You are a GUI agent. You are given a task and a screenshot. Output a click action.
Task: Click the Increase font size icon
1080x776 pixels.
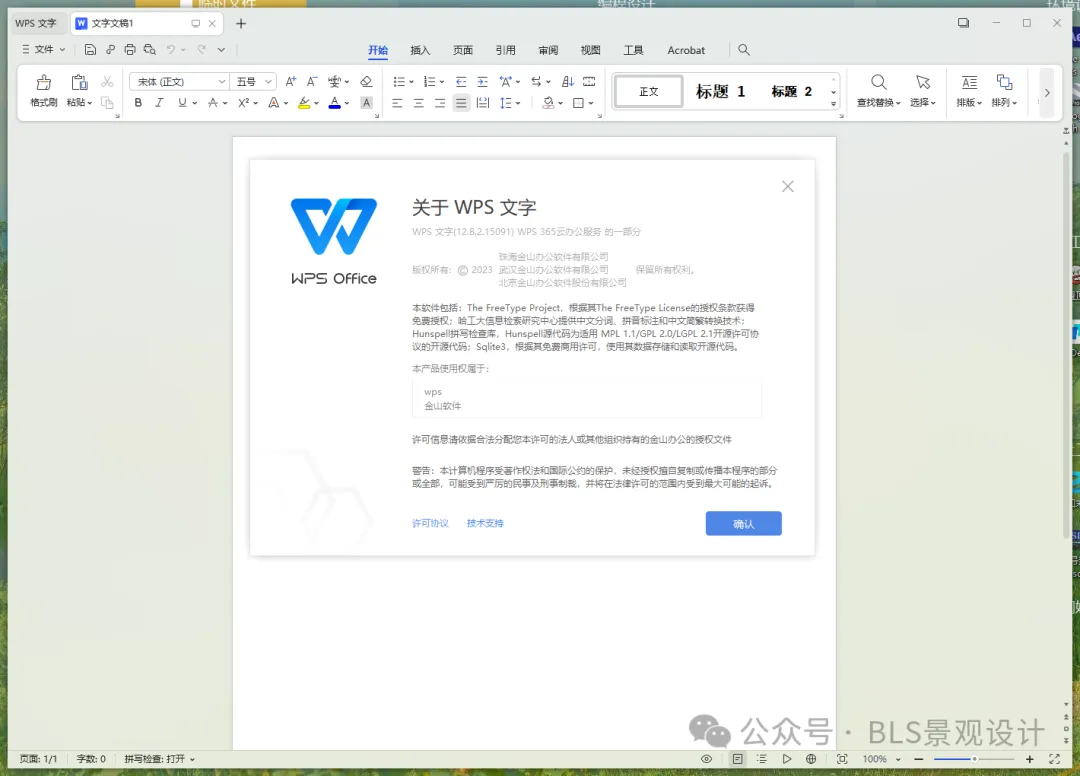point(291,81)
